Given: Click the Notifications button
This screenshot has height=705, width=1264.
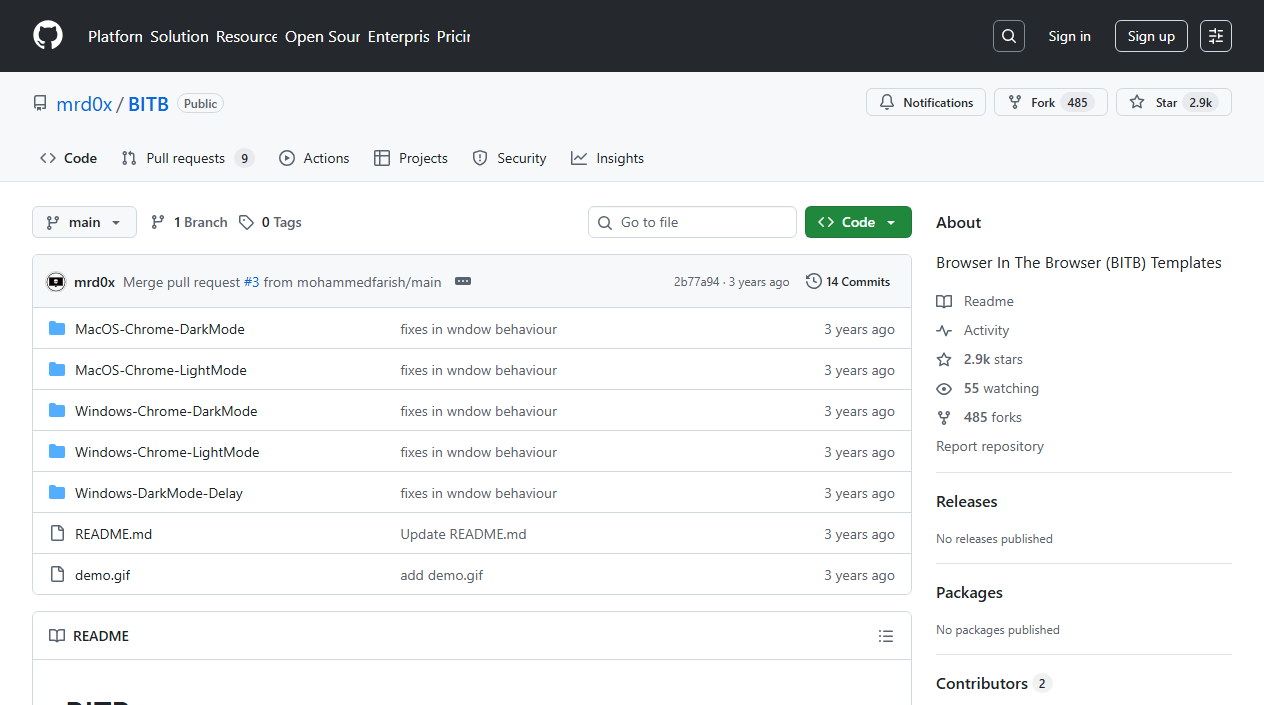Looking at the screenshot, I should coord(926,102).
